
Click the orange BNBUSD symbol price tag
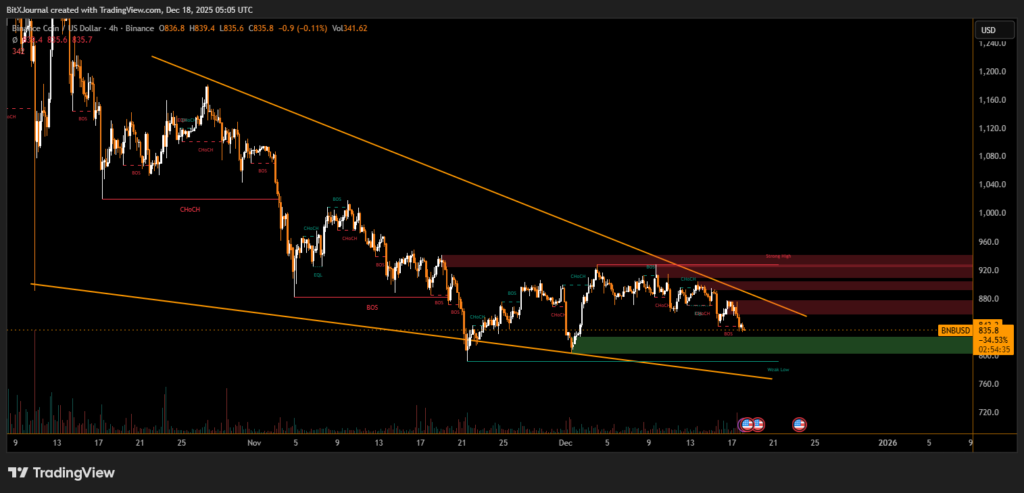(954, 329)
